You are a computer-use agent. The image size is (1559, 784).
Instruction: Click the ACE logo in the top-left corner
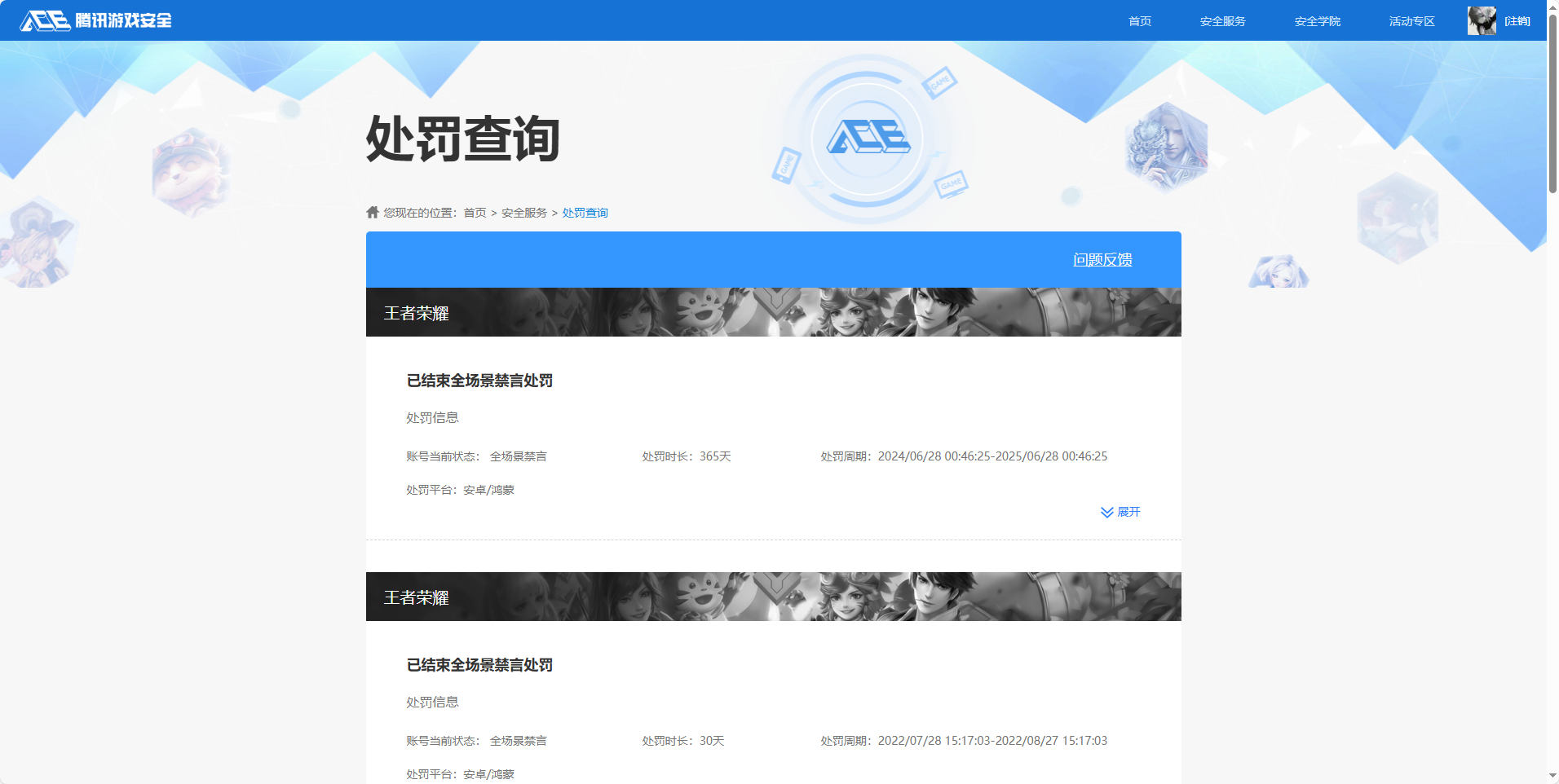point(46,20)
